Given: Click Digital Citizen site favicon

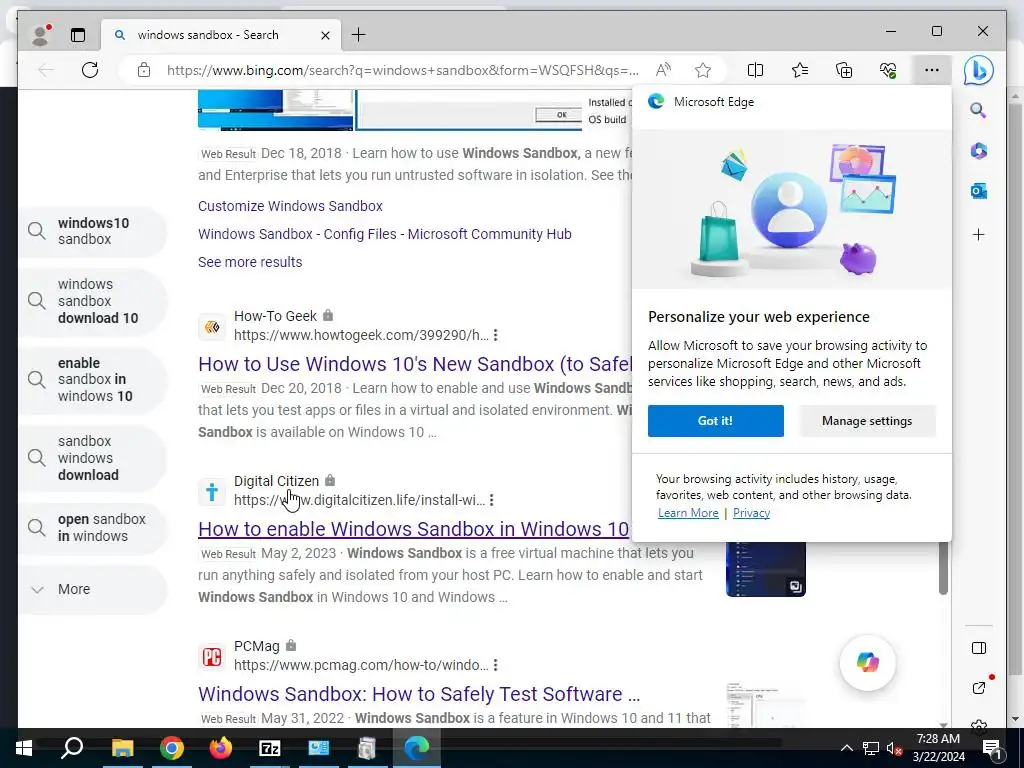Looking at the screenshot, I should (212, 491).
